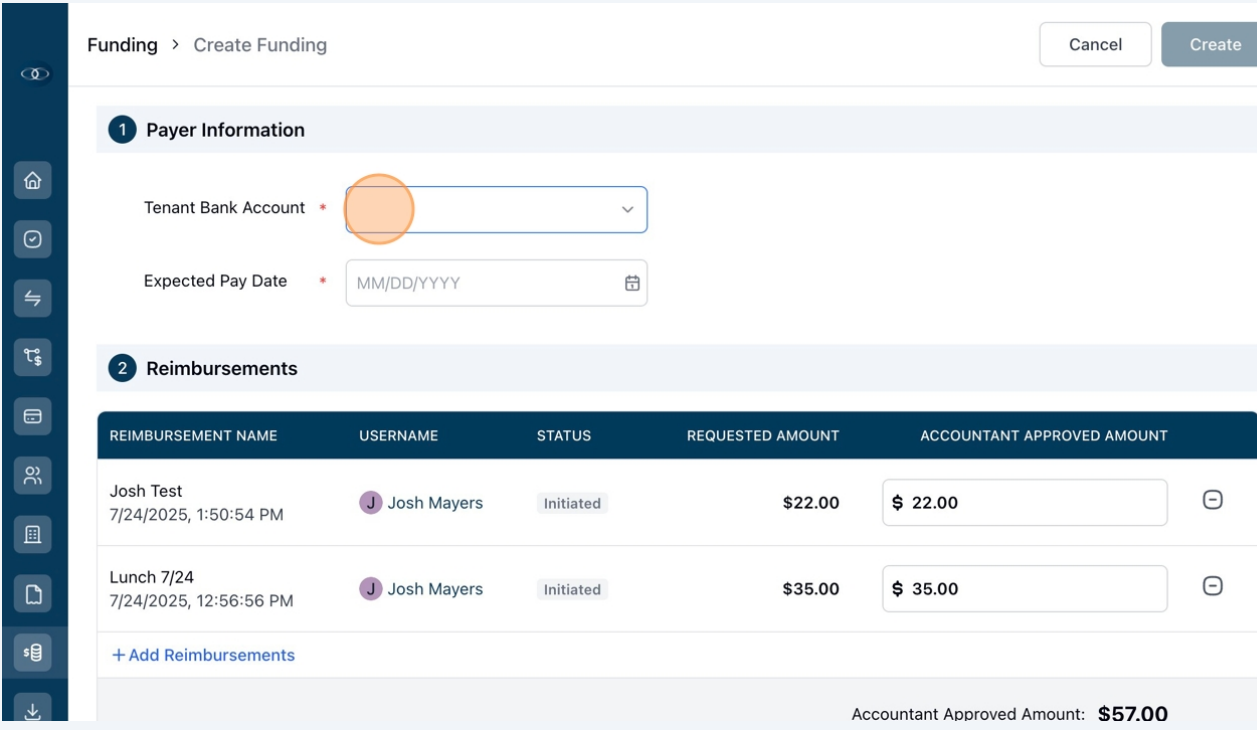Select the funding coins icon in sidebar
The image size is (1257, 730).
[33, 653]
